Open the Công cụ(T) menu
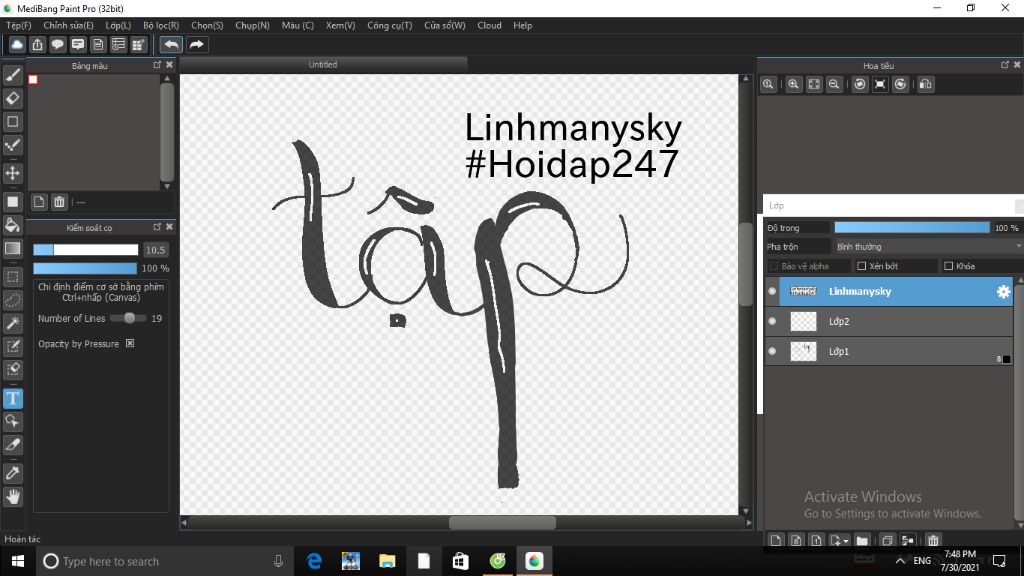 pyautogui.click(x=389, y=25)
